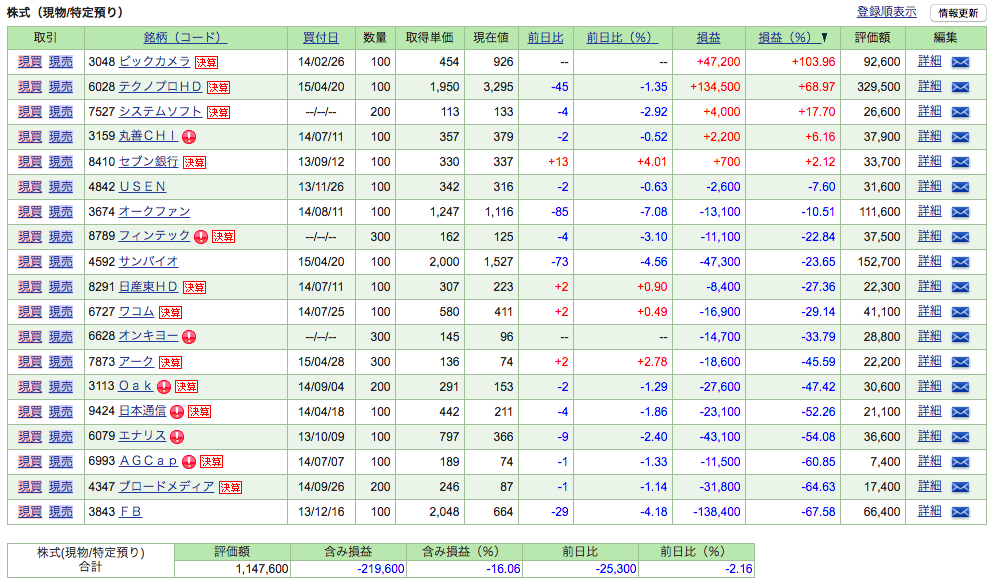Open 詳細 for 日本通信
This screenshot has width=998, height=588.
pyautogui.click(x=929, y=411)
